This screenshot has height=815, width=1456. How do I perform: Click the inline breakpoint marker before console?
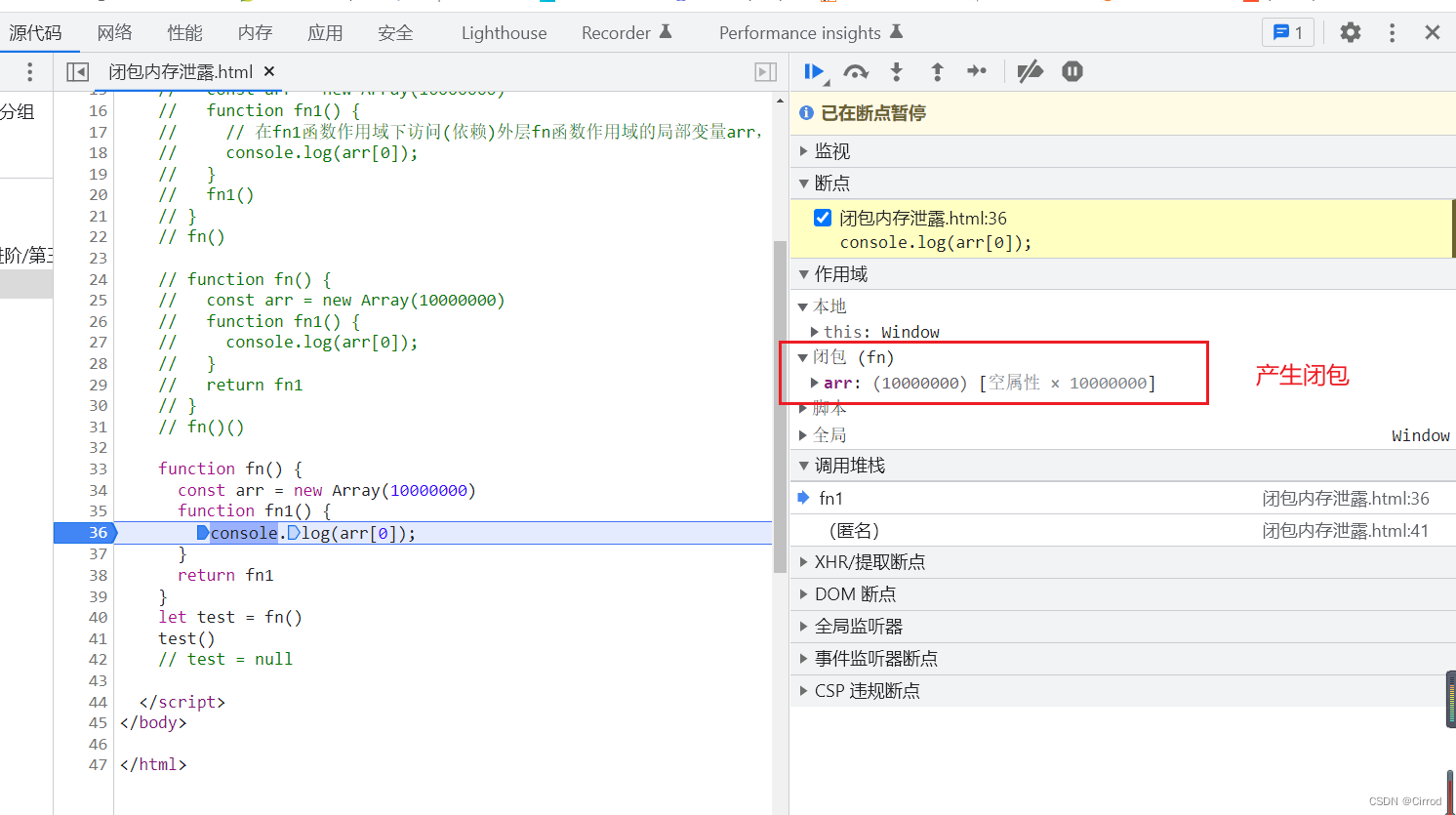click(x=203, y=533)
